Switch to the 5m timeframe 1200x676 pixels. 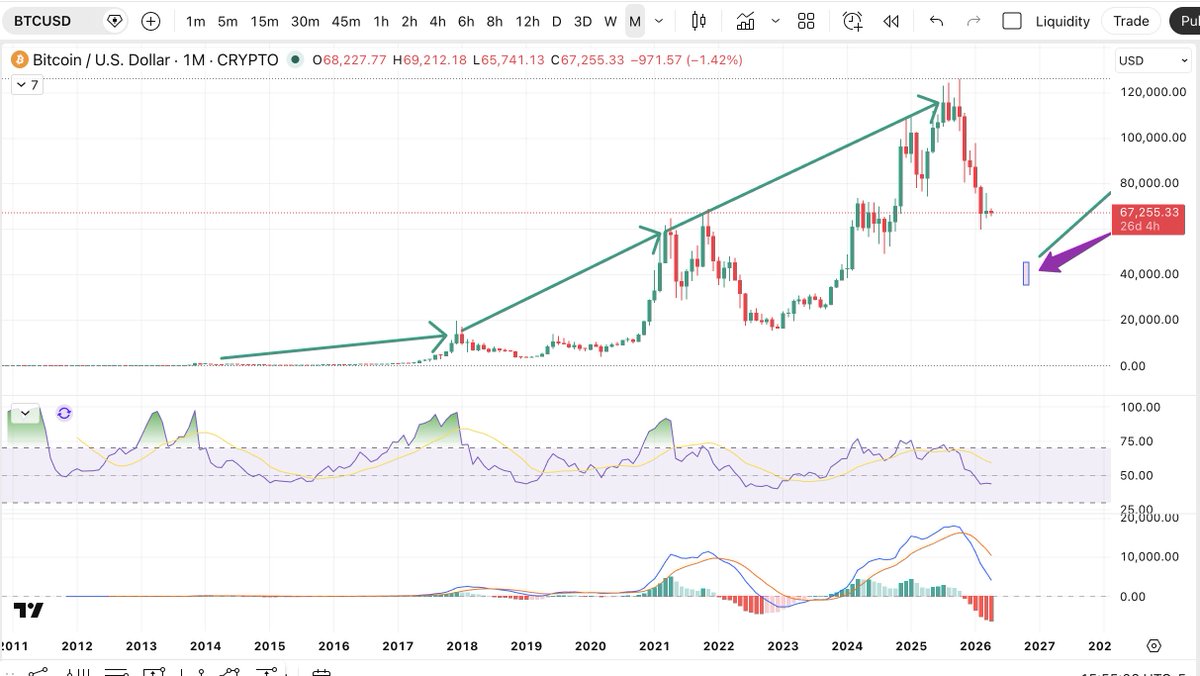pyautogui.click(x=228, y=21)
